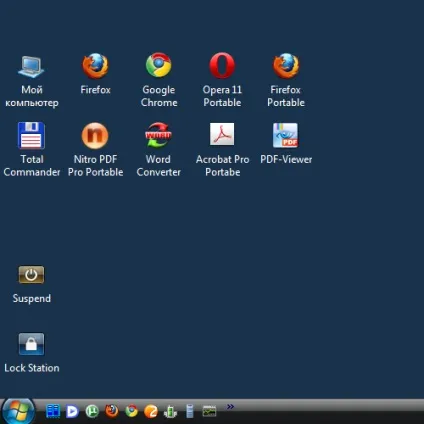Click the Suspend power icon
424x424 pixels.
tap(31, 275)
